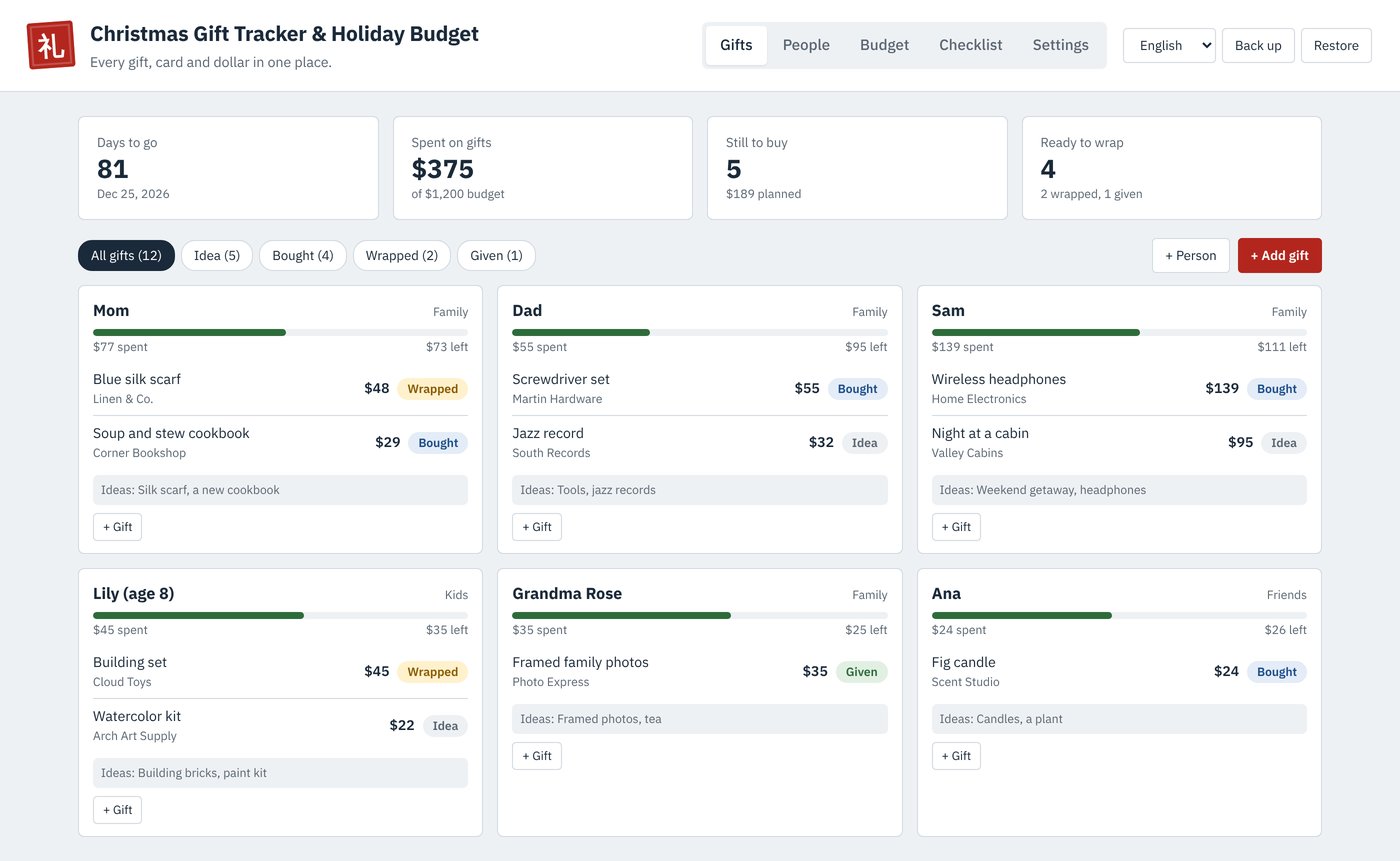Click the Days to go 81 card
Image resolution: width=1400 pixels, height=861 pixels.
228,168
